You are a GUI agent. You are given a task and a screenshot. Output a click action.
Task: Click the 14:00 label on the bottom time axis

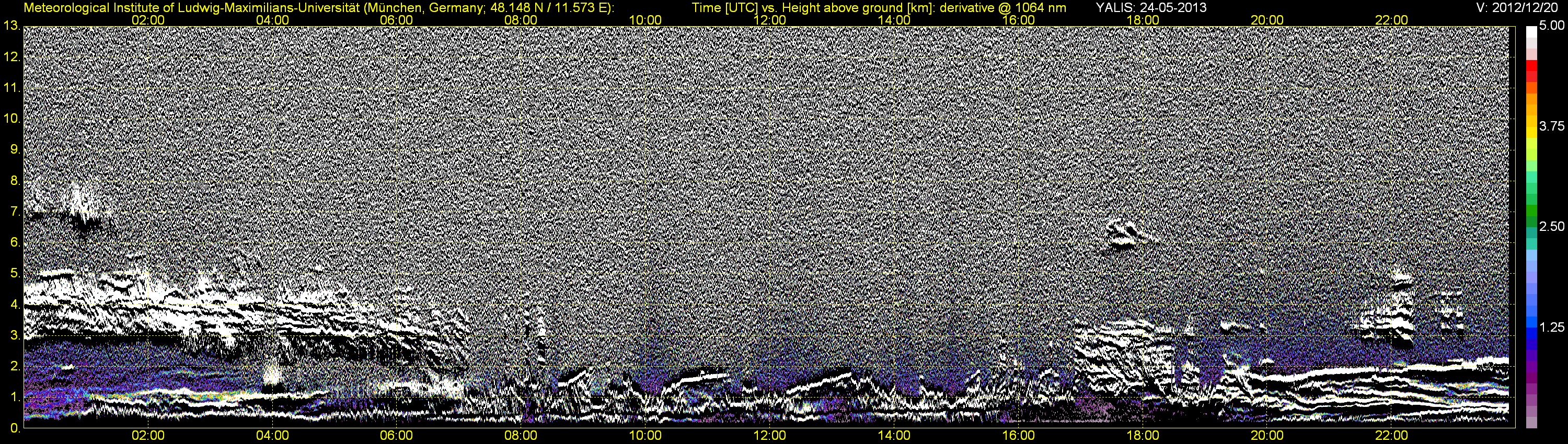[x=894, y=436]
